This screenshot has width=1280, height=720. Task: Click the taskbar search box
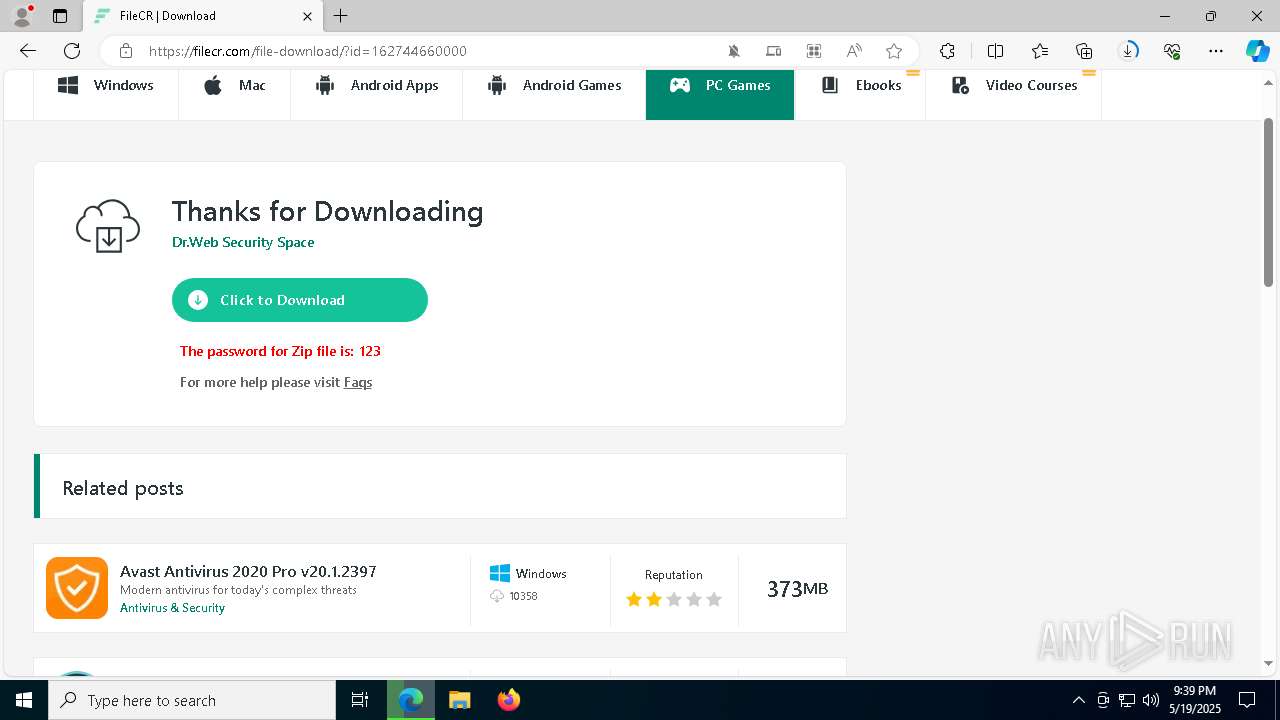192,700
